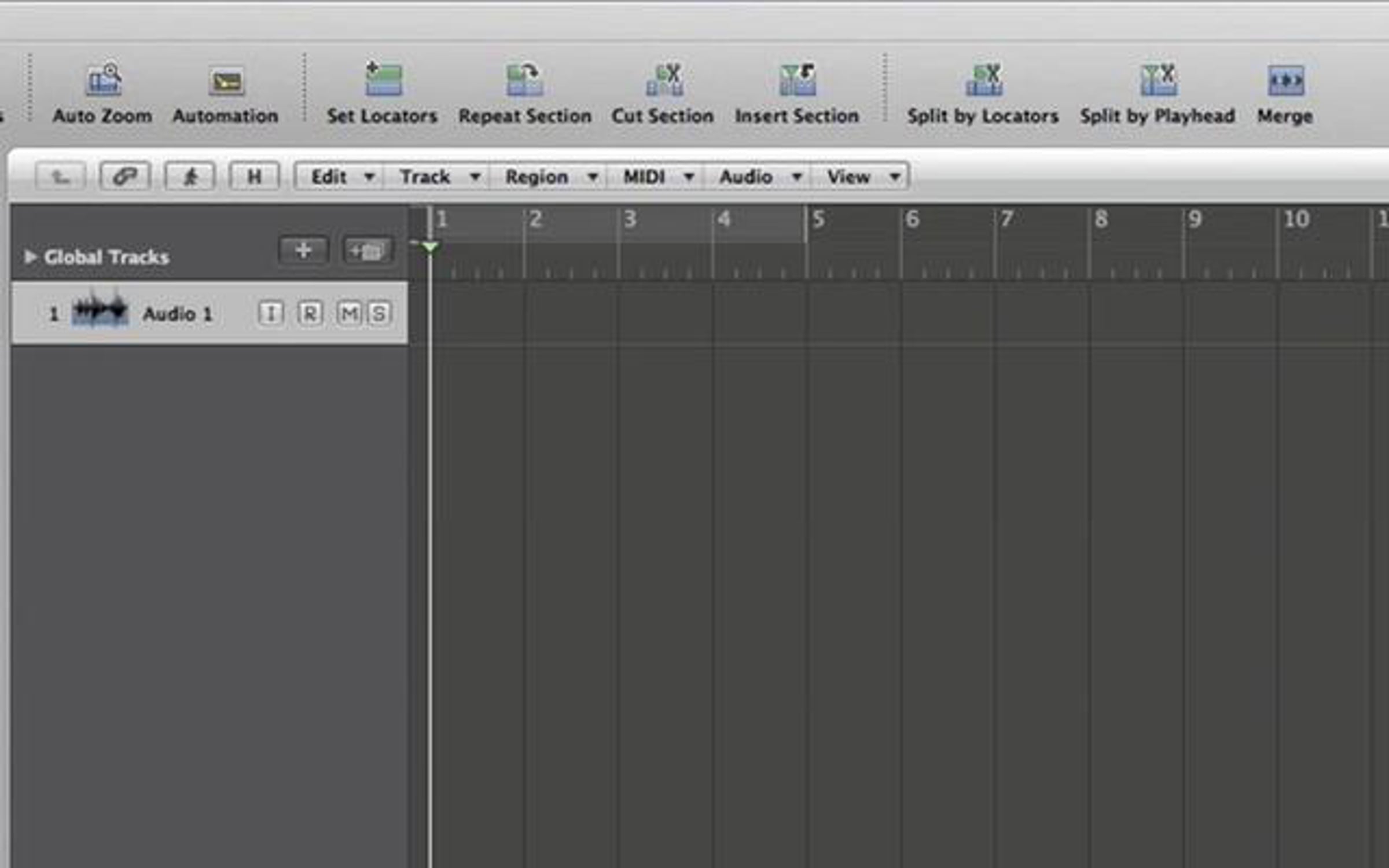Open the Edit local menu
This screenshot has height=868, width=1389.
click(340, 176)
